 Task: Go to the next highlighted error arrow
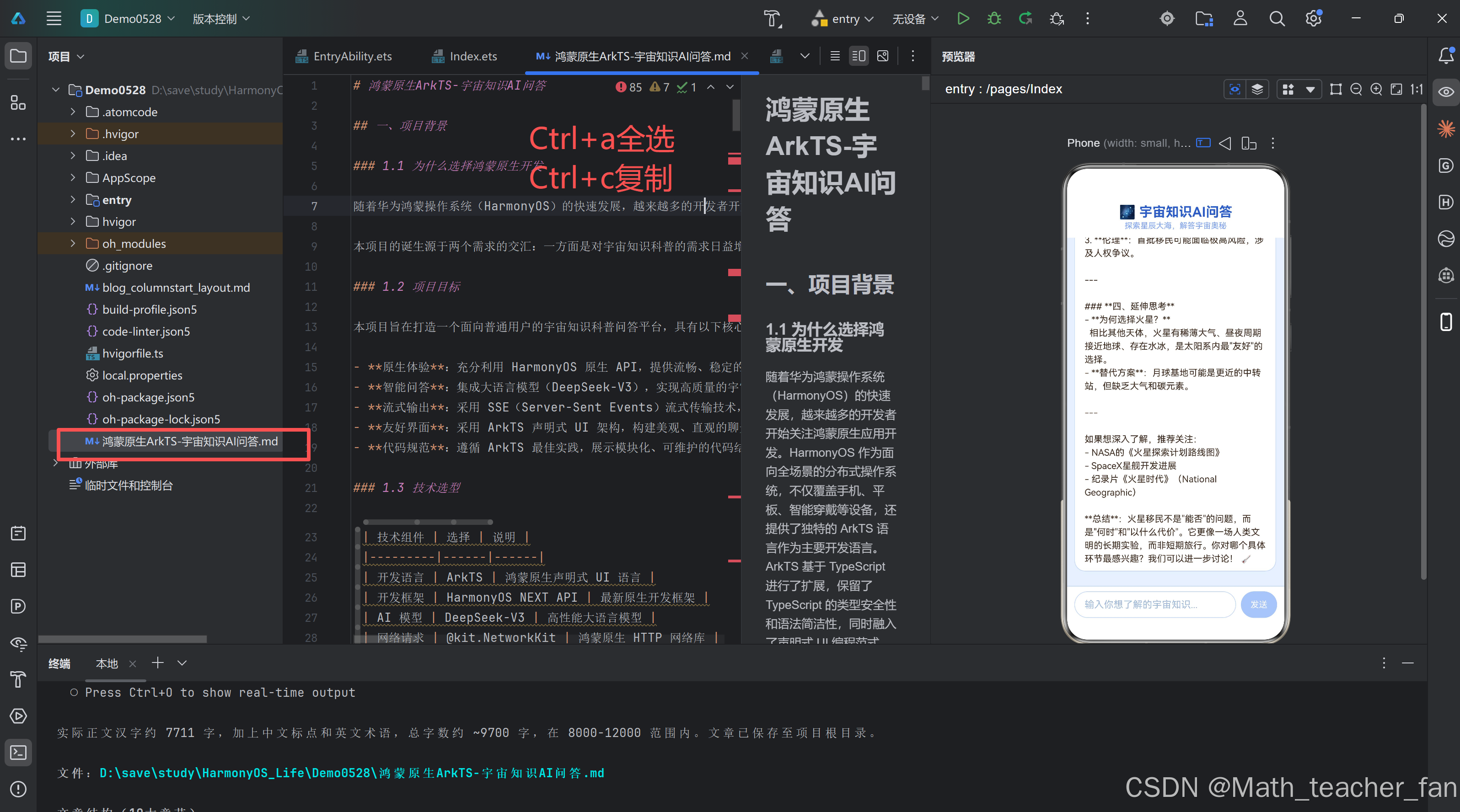[x=730, y=87]
